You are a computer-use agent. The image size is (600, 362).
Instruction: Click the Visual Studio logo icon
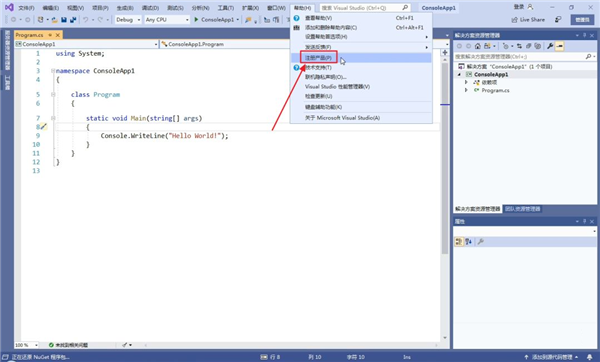[9, 7]
